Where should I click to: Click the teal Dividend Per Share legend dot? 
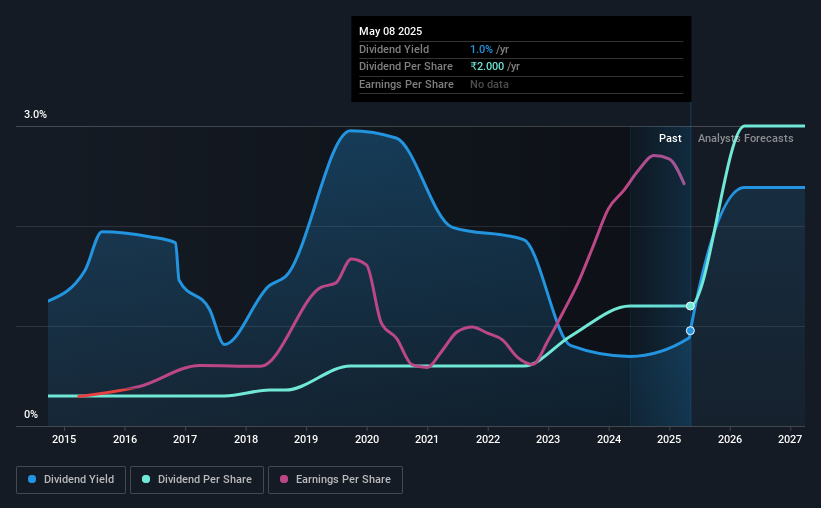pos(146,479)
